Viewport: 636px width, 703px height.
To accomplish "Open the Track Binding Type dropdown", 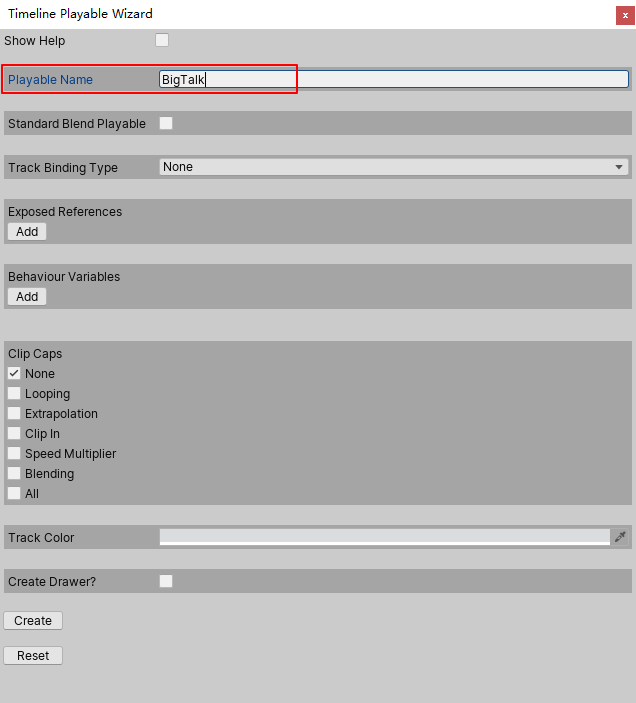I will click(x=394, y=167).
